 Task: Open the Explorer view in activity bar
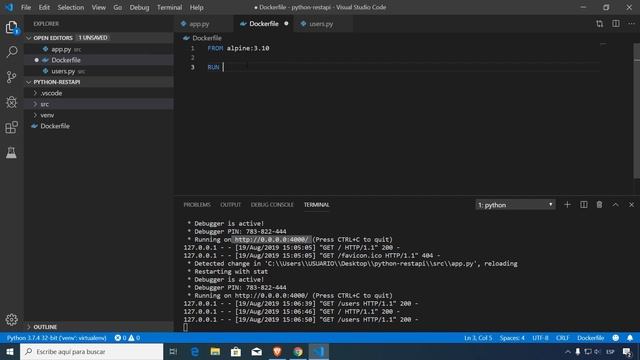click(11, 27)
